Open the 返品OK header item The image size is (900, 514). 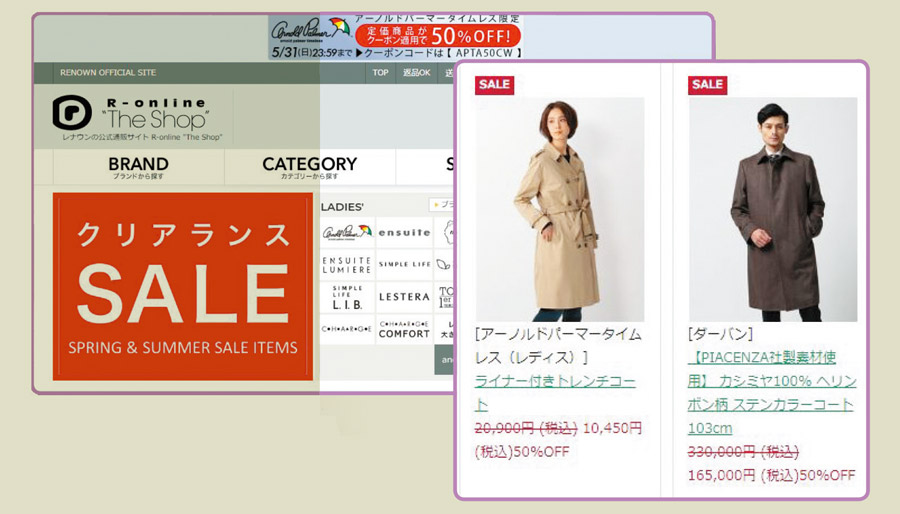tap(416, 73)
